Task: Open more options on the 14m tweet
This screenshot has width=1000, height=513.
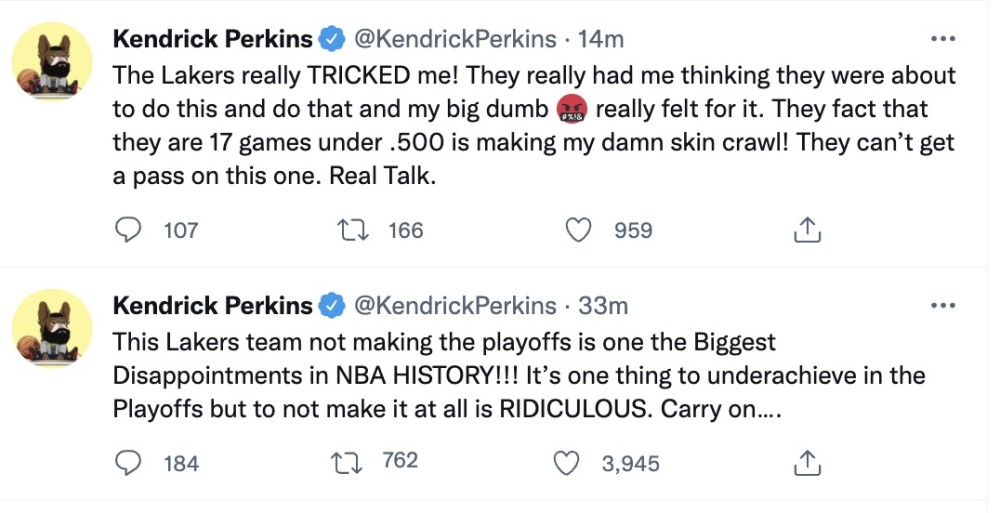Action: click(x=943, y=39)
